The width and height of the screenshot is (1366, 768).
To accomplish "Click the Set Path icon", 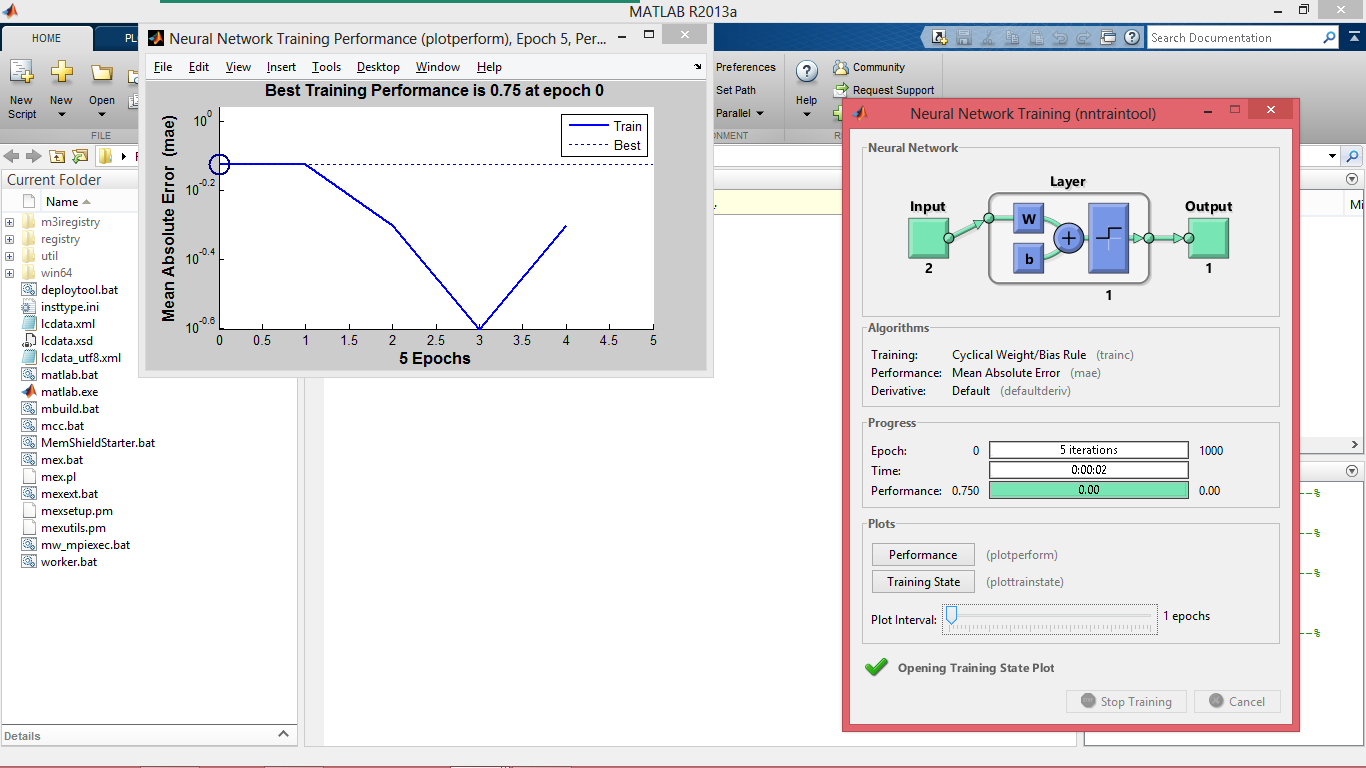I will [x=737, y=89].
